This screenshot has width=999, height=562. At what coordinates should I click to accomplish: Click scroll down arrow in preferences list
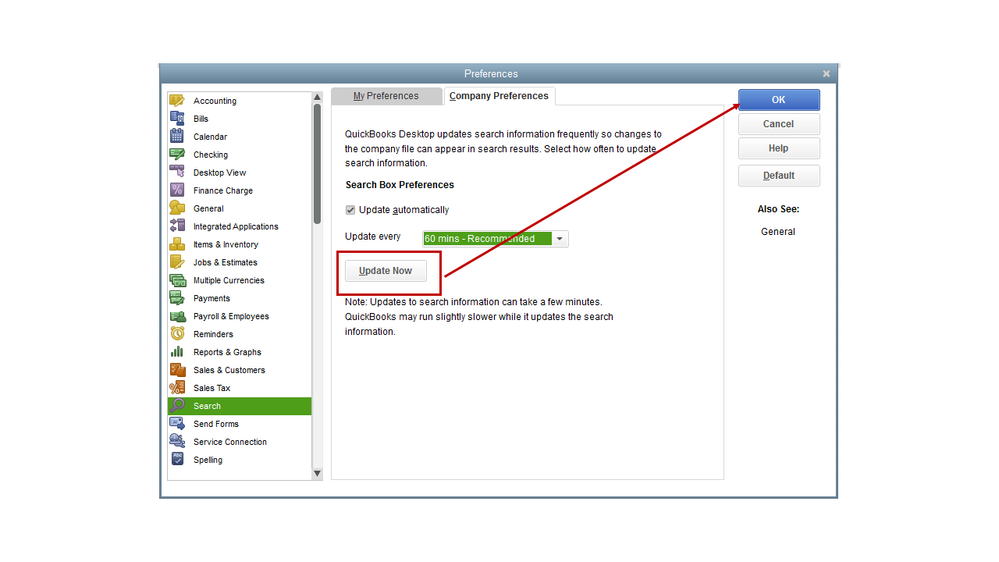click(x=317, y=473)
